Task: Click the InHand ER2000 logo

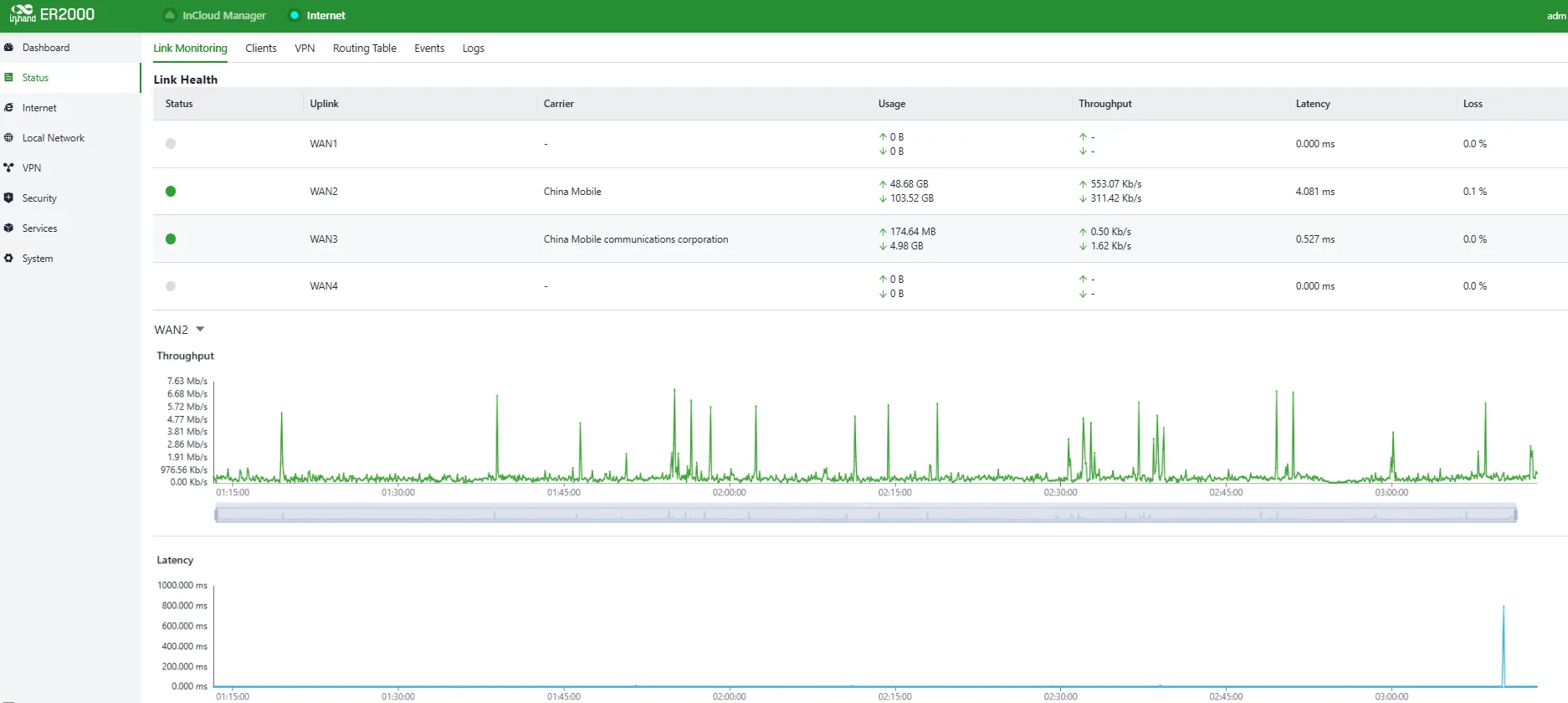Action: [x=52, y=14]
